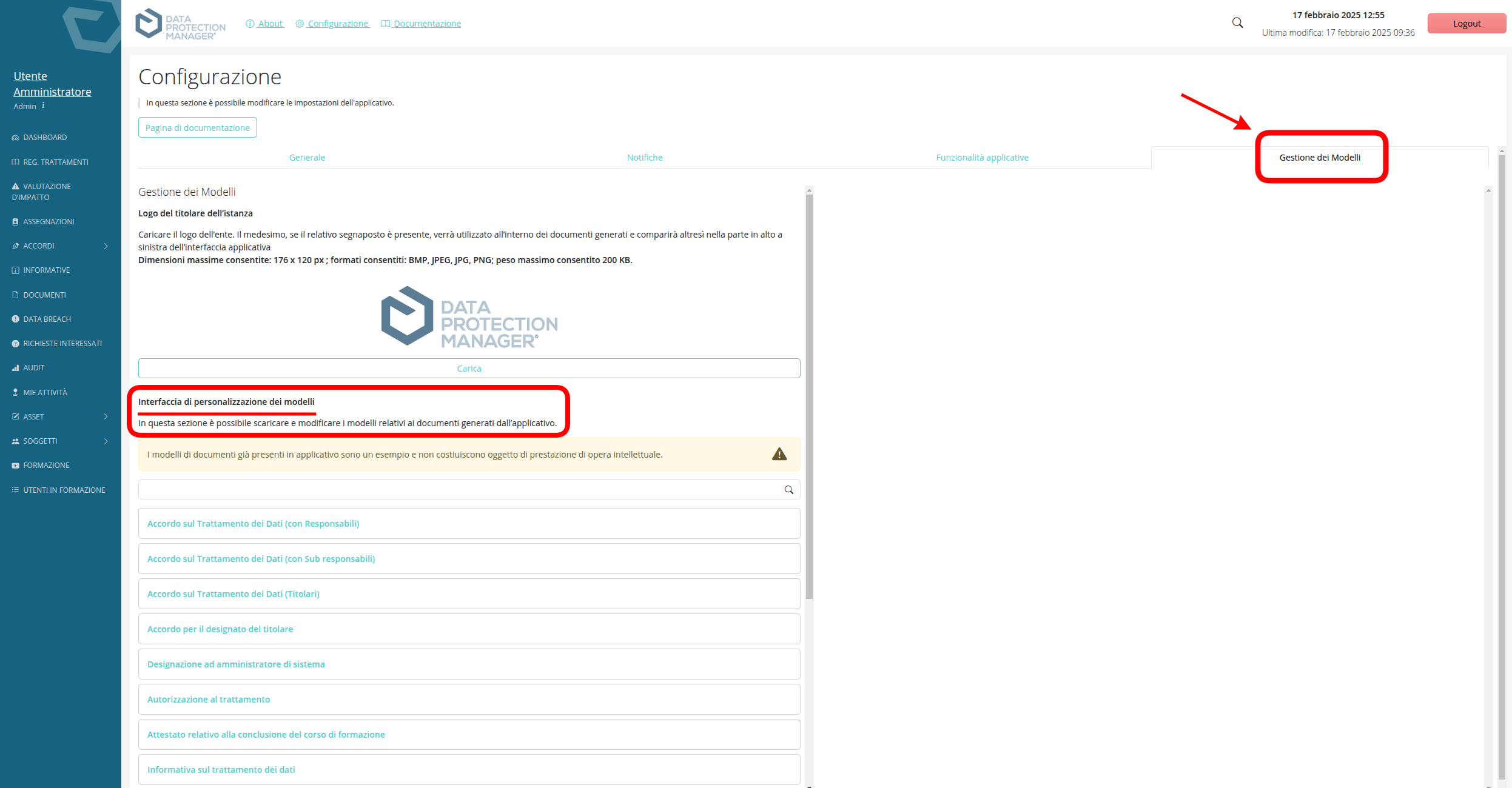Expand Accordo sul Trattamento (con Sub responsabili)

[469, 559]
